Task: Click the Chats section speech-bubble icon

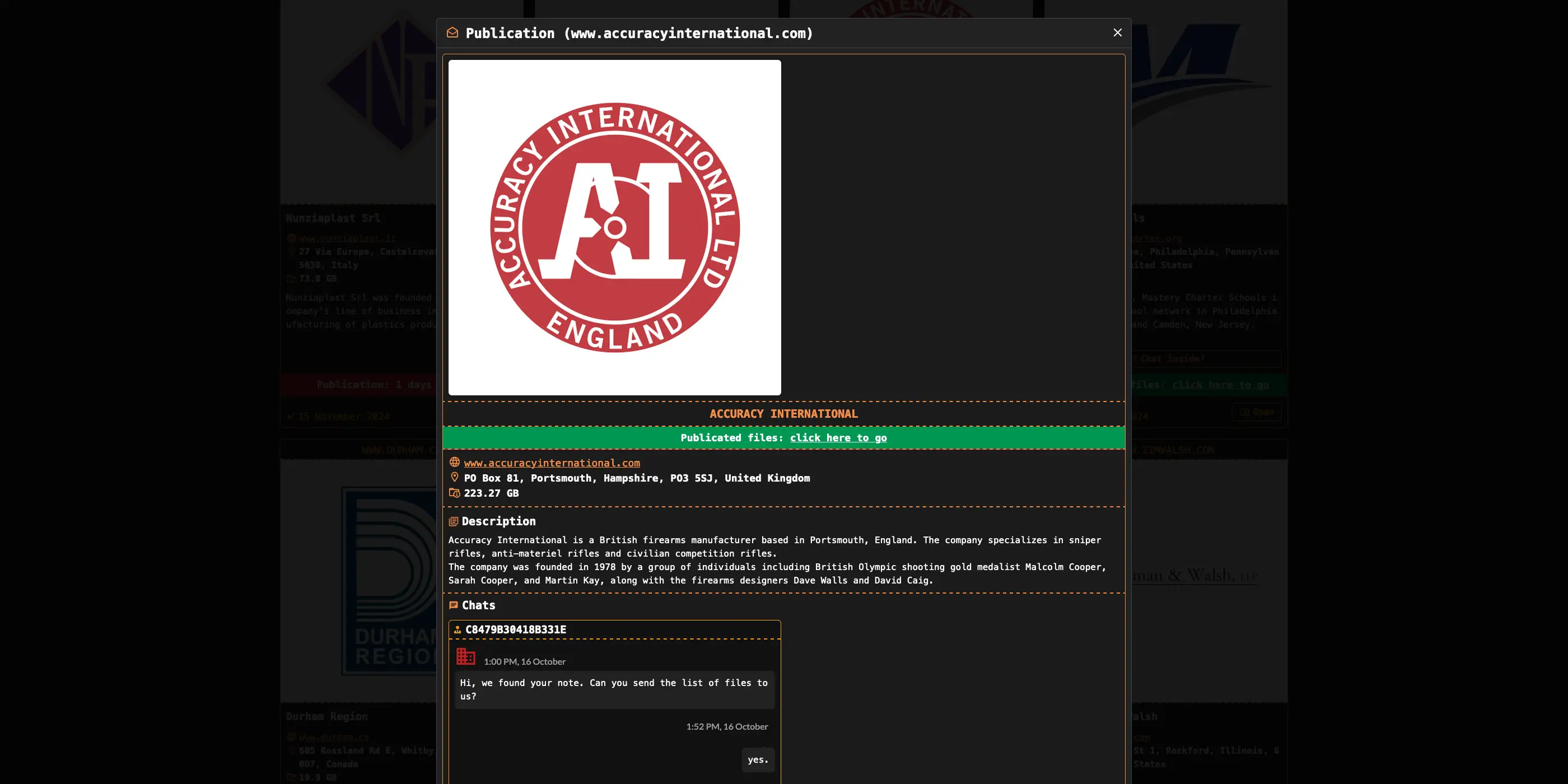Action: 454,605
